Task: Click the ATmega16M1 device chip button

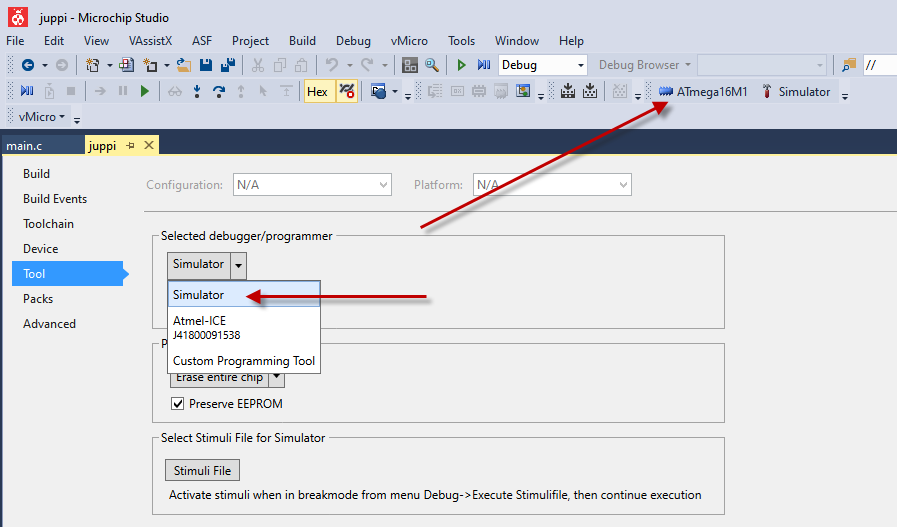Action: pyautogui.click(x=703, y=92)
